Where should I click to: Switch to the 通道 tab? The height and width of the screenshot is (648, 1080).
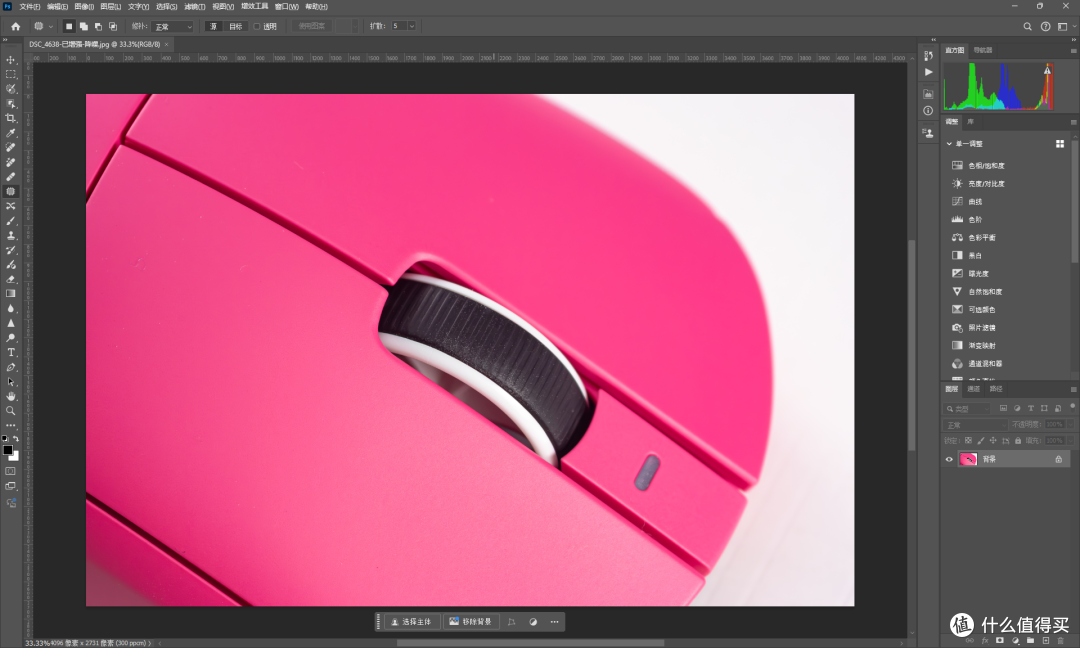(973, 389)
